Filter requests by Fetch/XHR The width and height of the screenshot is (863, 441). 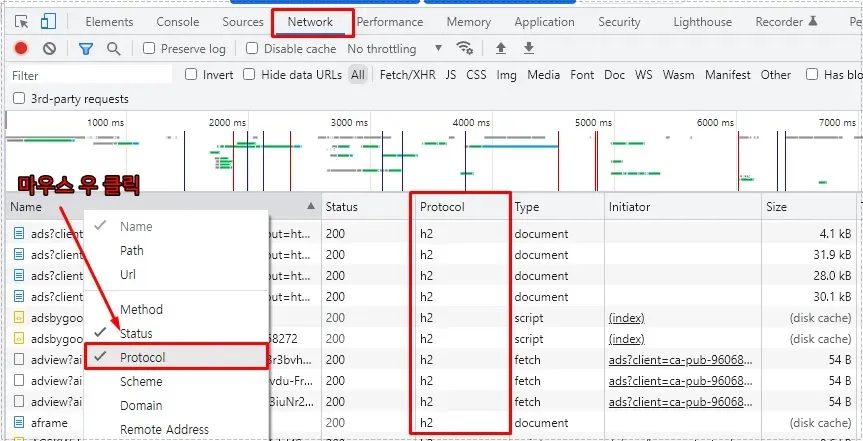coord(408,74)
